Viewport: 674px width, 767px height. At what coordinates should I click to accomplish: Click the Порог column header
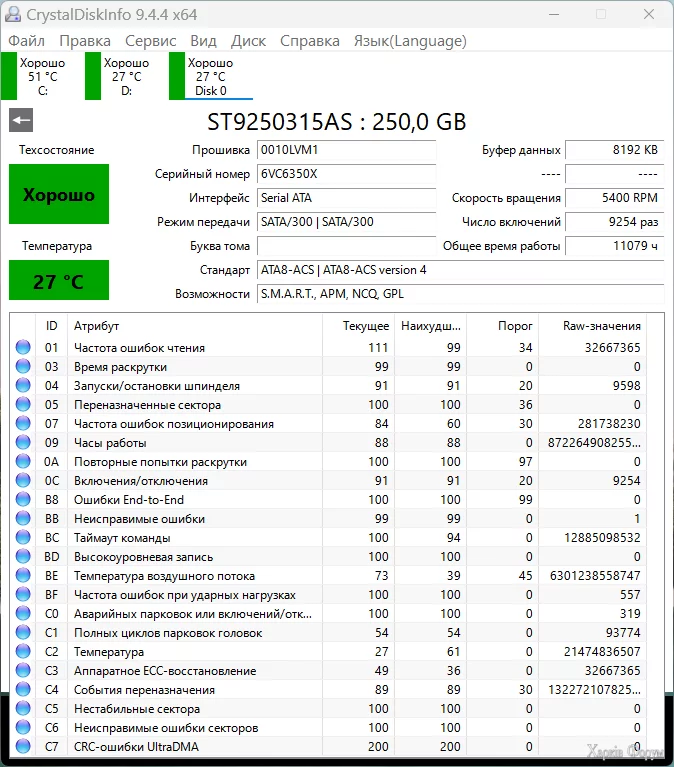click(503, 326)
